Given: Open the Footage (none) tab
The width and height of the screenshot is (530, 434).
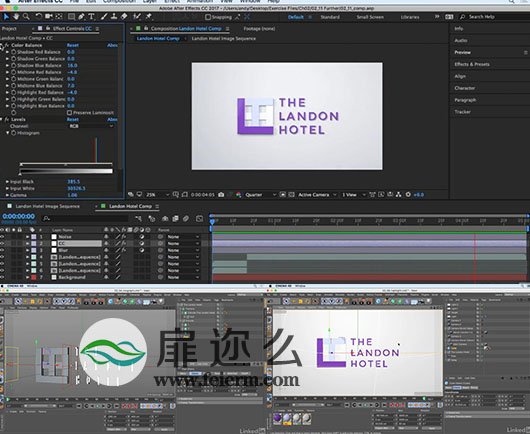Looking at the screenshot, I should 259,29.
